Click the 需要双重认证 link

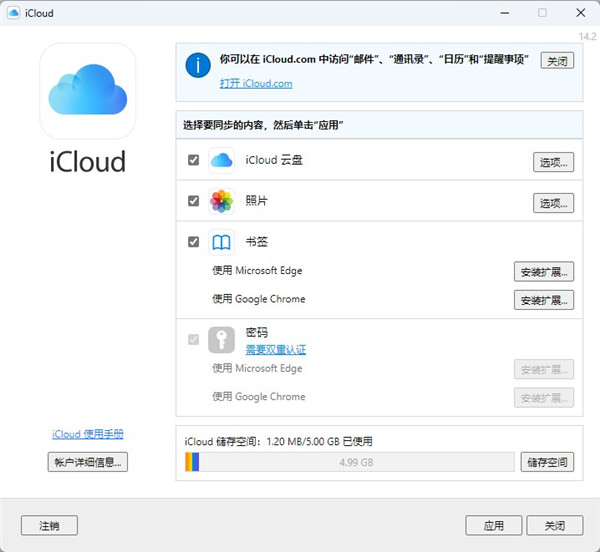276,350
